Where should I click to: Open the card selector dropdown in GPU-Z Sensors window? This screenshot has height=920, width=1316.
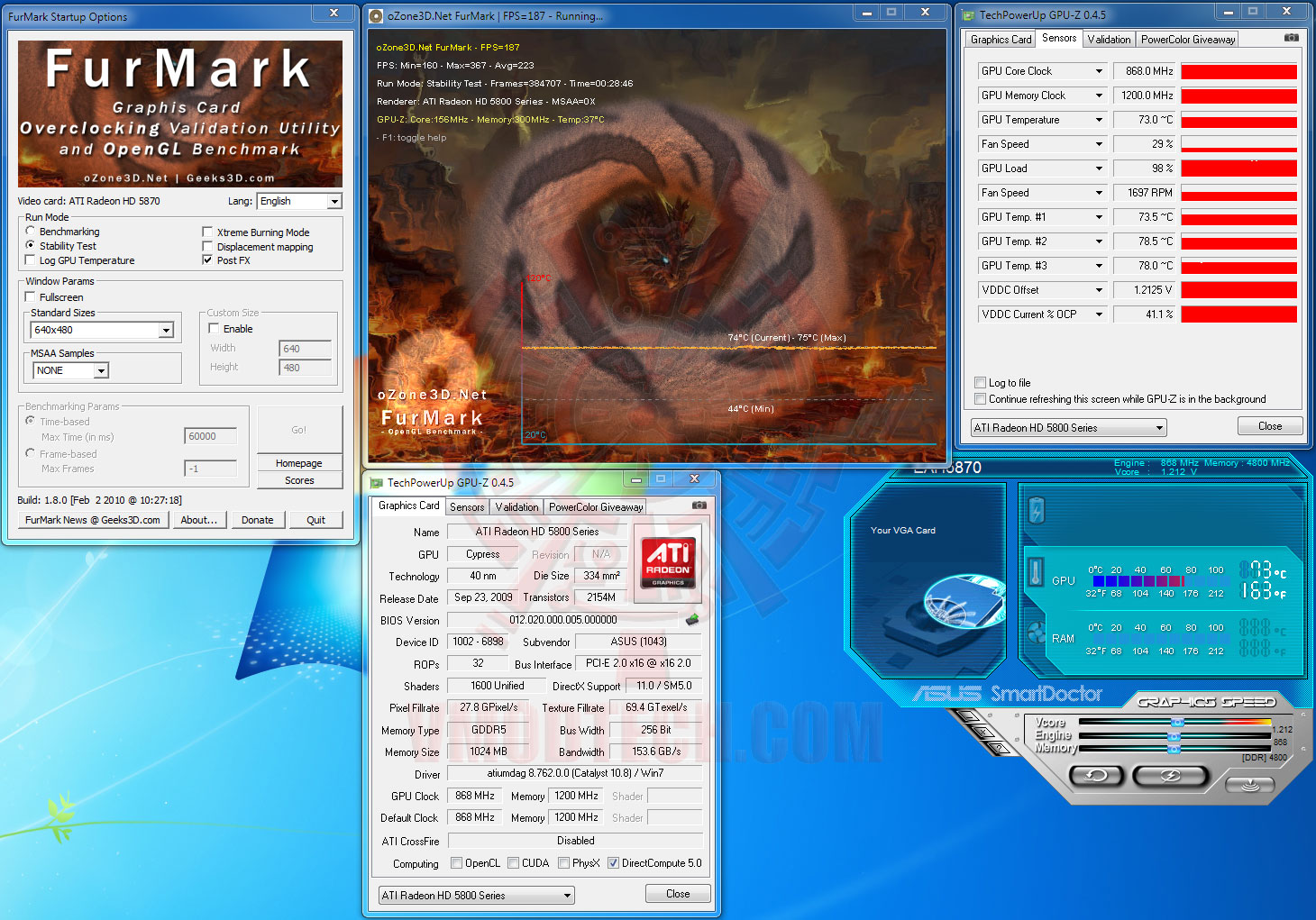1068,428
